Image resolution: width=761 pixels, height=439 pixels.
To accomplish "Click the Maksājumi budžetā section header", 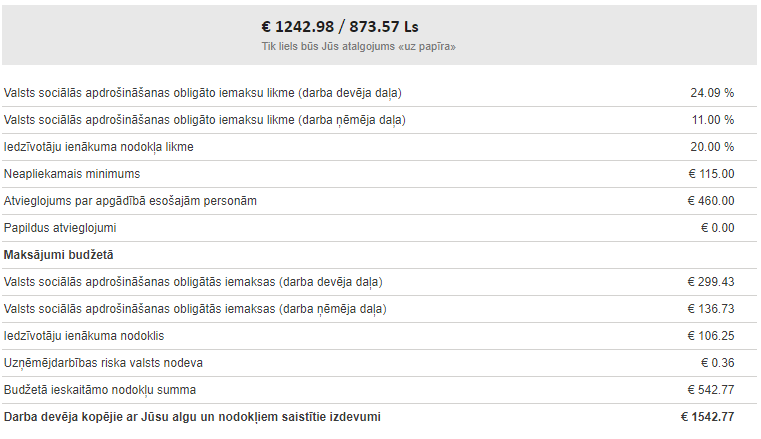I will coord(58,255).
